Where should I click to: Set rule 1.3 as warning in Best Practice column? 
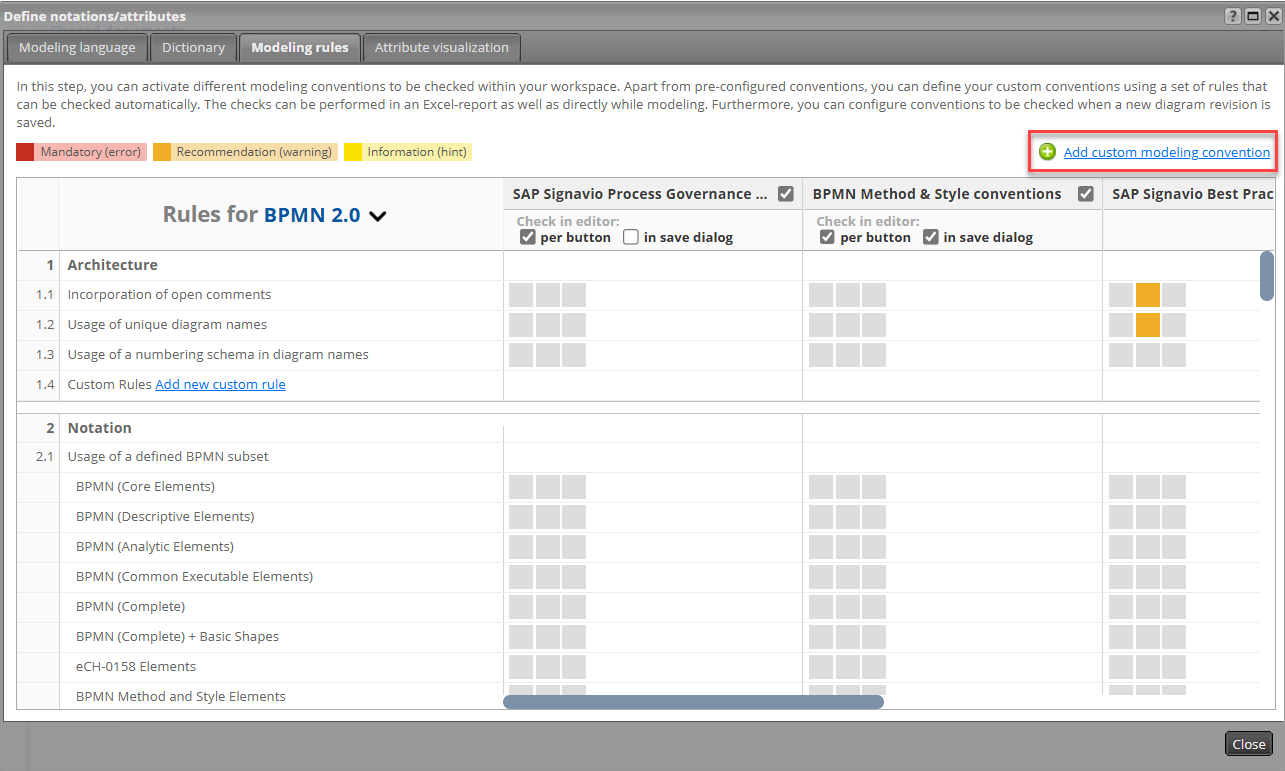click(1147, 355)
